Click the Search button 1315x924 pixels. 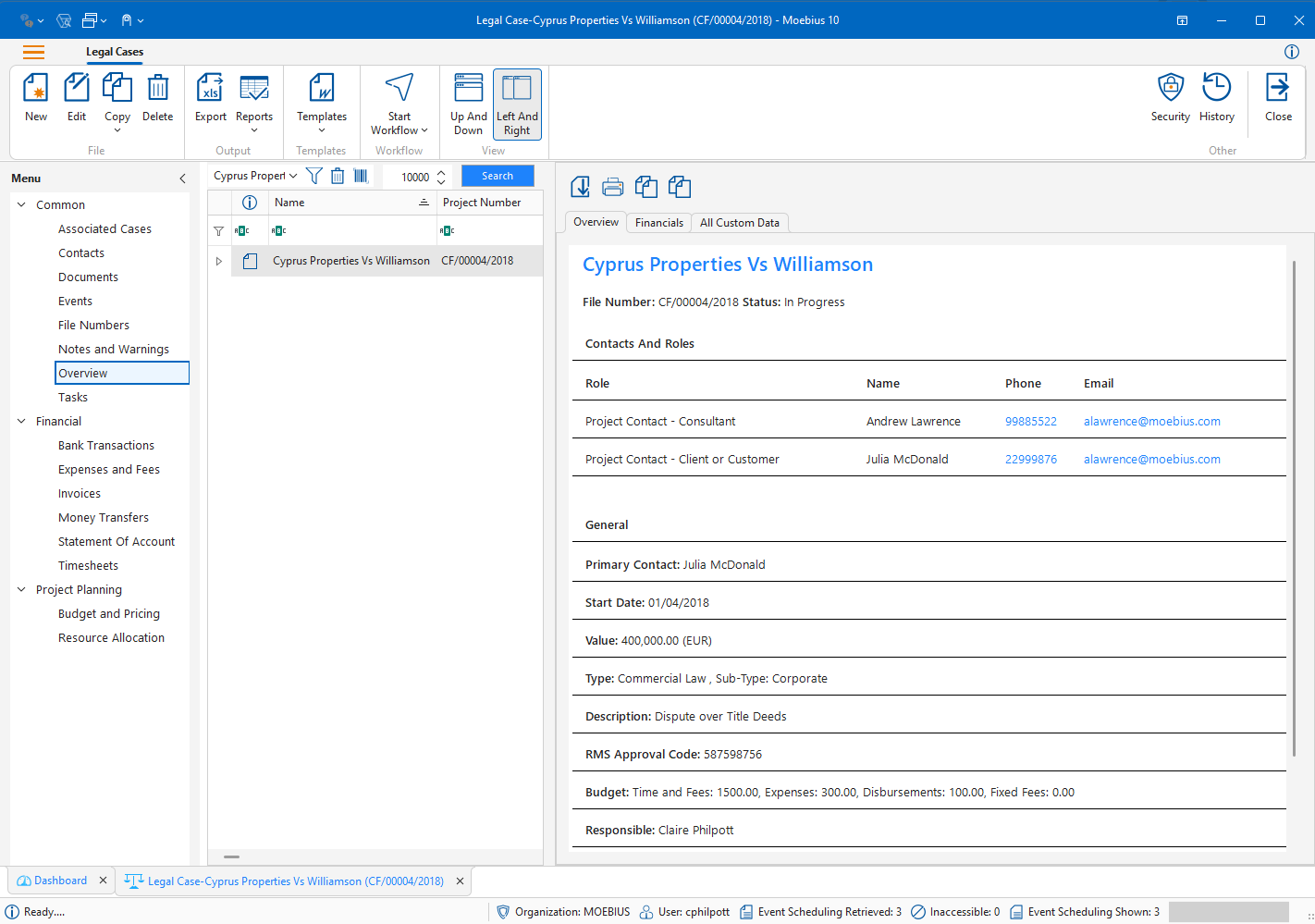(498, 175)
